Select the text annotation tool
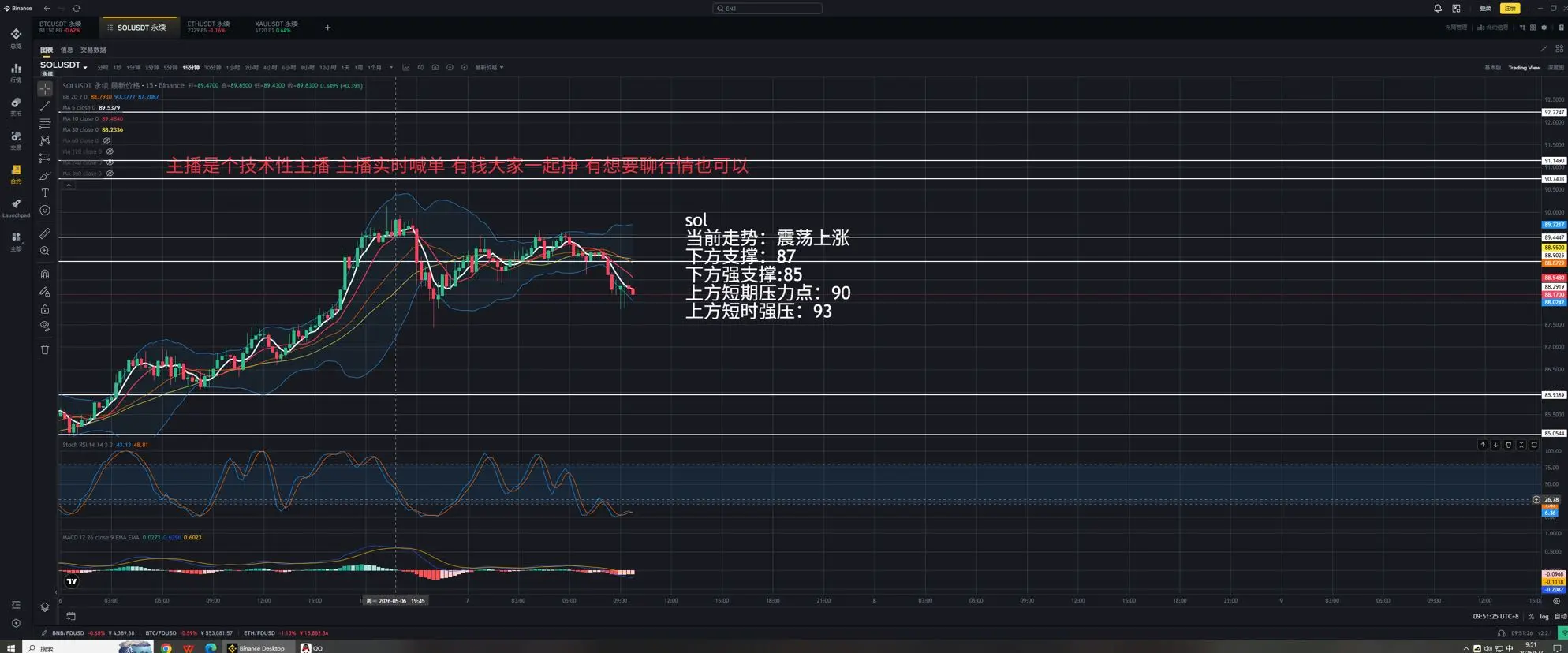The height and width of the screenshot is (653, 1568). [x=45, y=193]
